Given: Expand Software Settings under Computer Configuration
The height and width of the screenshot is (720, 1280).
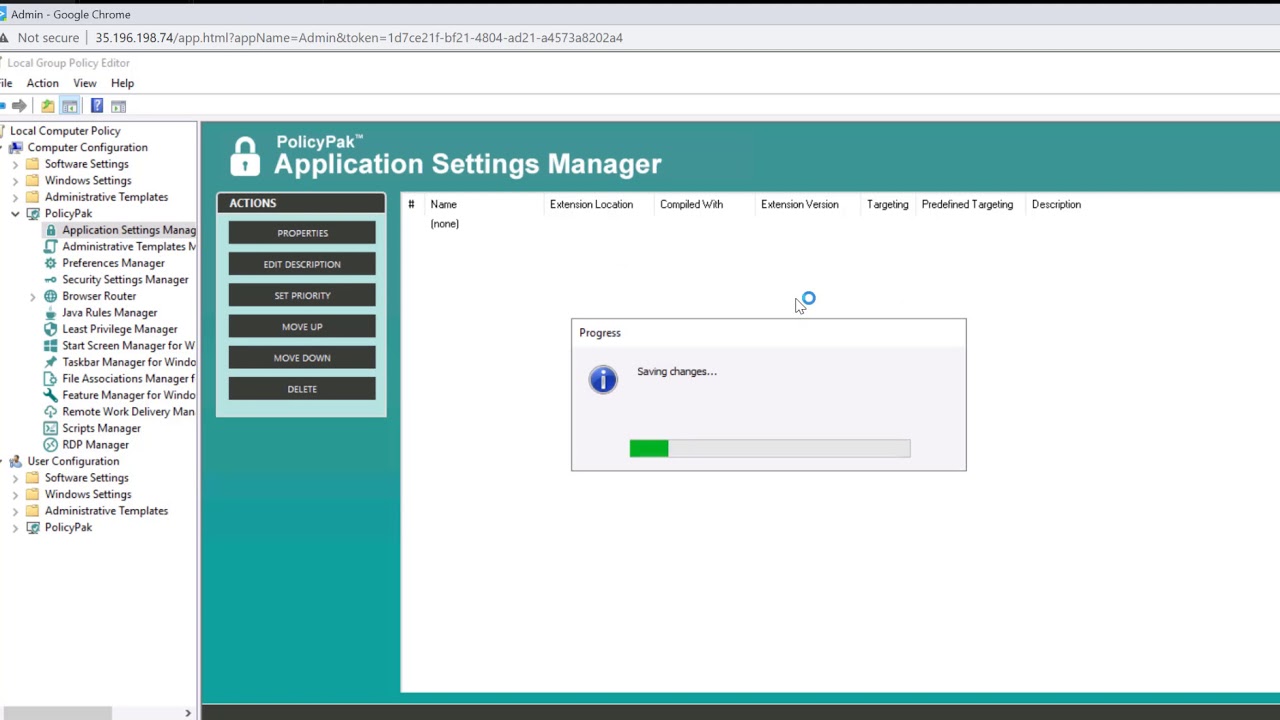Looking at the screenshot, I should [x=15, y=164].
